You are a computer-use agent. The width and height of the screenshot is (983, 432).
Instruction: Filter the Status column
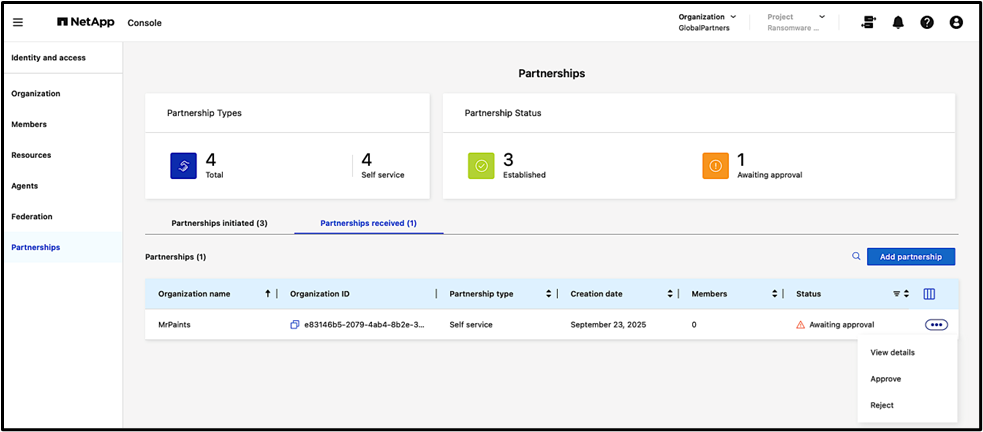point(896,294)
